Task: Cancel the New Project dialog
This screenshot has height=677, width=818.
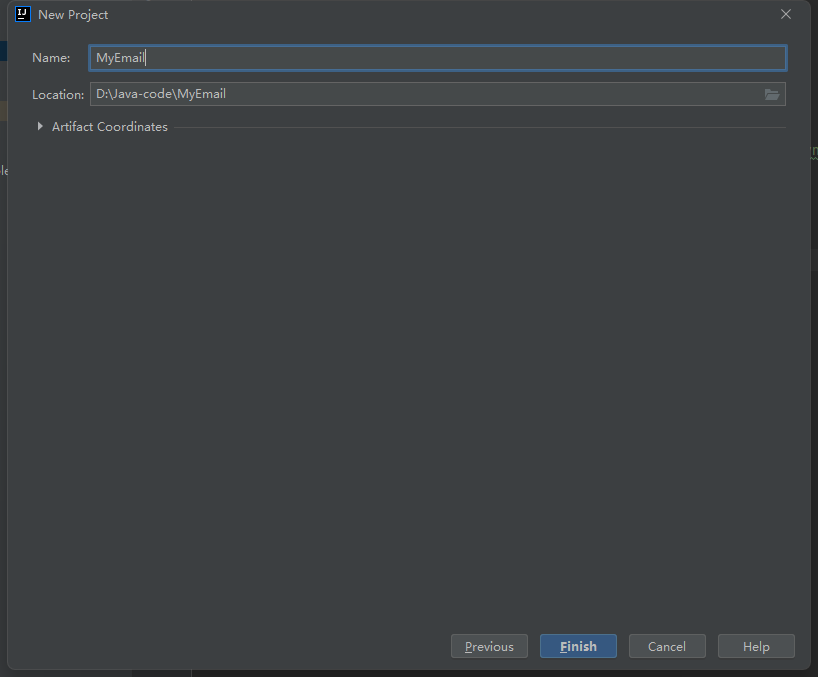Action: (x=667, y=646)
